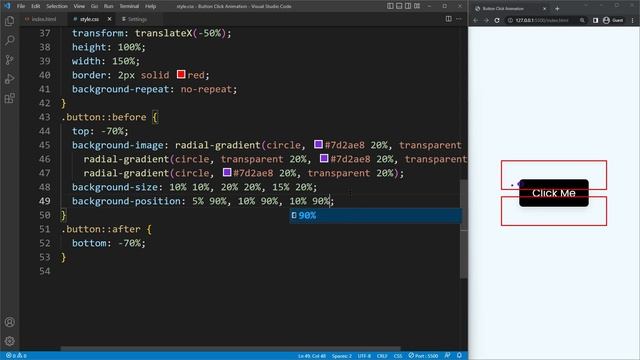The width and height of the screenshot is (640, 360).
Task: Open the Manage gear menu
Action: pos(9,341)
